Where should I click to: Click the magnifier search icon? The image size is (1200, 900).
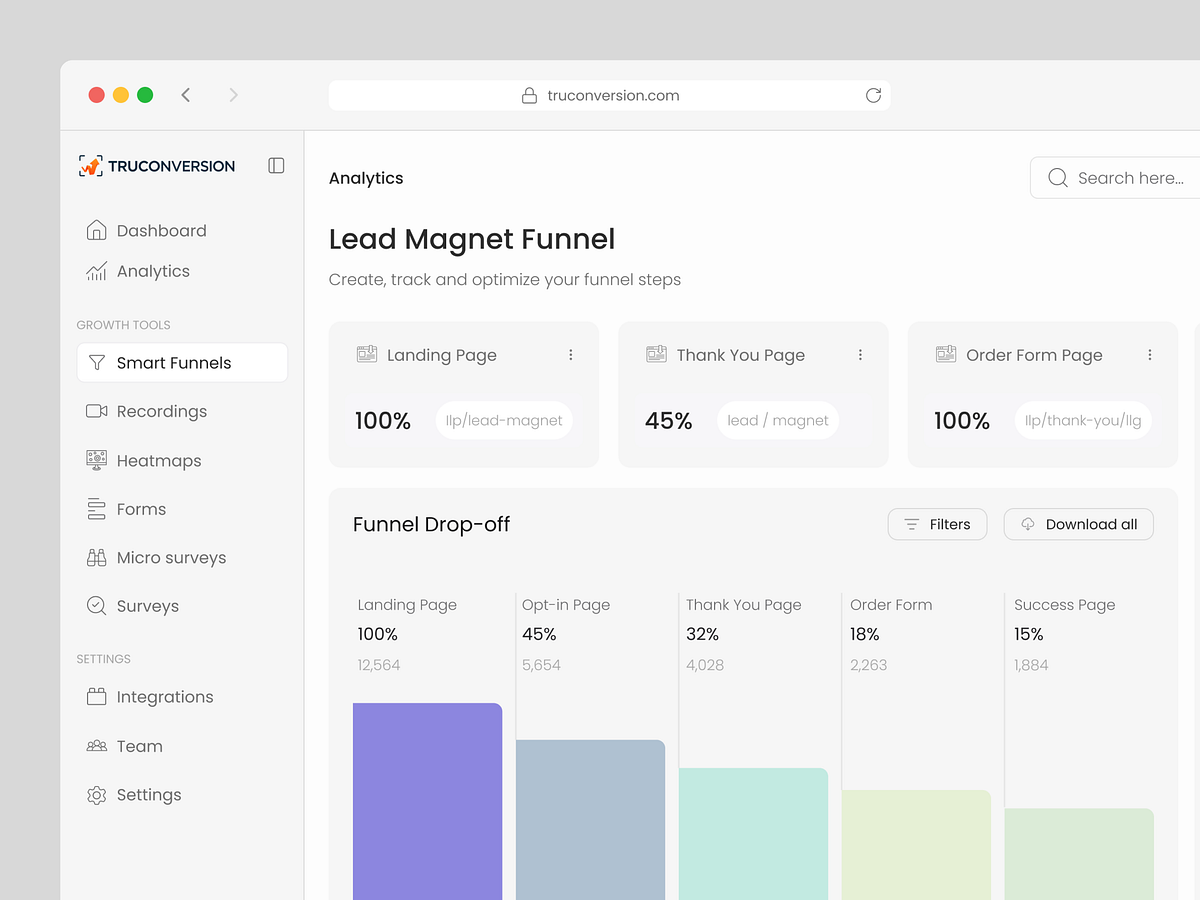(1057, 178)
